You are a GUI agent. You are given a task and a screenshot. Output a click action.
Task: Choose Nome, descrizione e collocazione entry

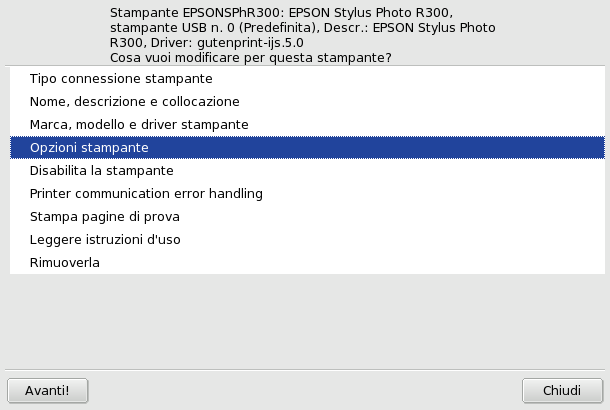[x=135, y=101]
